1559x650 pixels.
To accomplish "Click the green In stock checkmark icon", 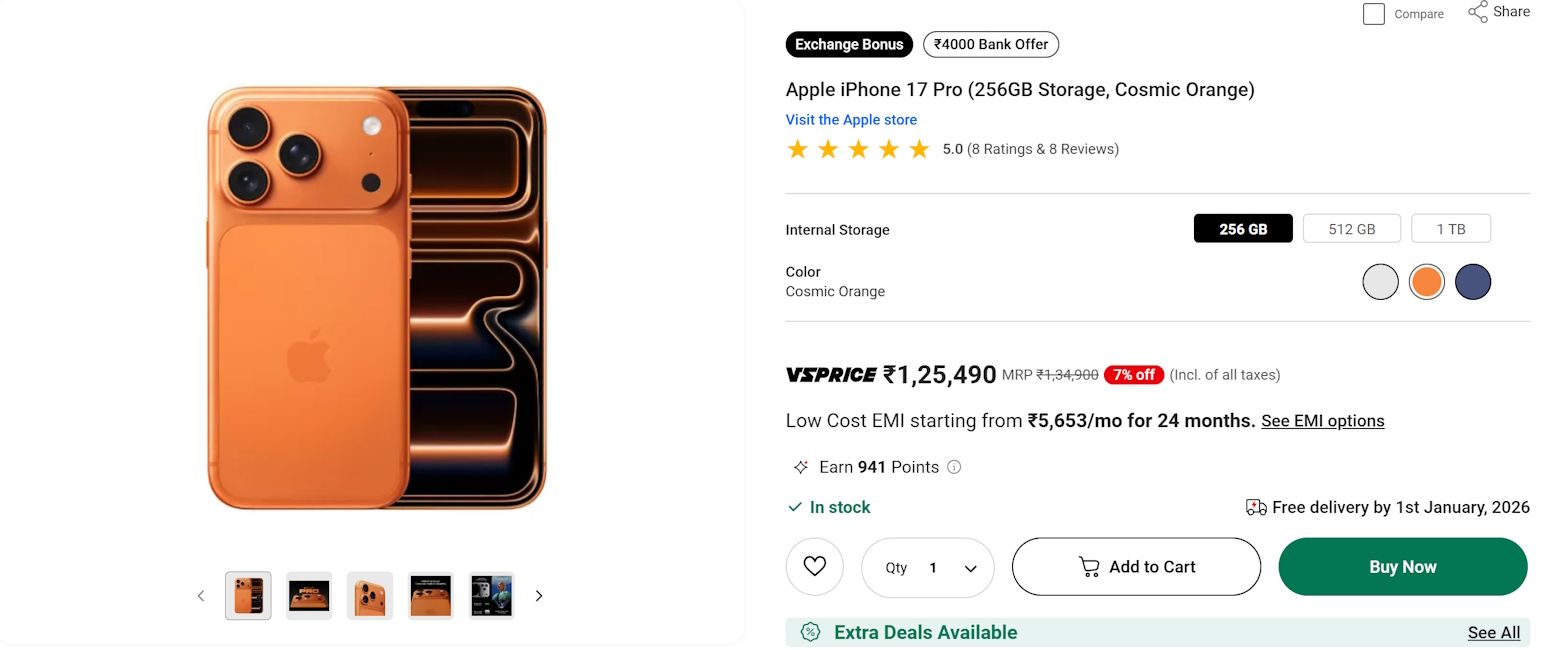I will (793, 507).
